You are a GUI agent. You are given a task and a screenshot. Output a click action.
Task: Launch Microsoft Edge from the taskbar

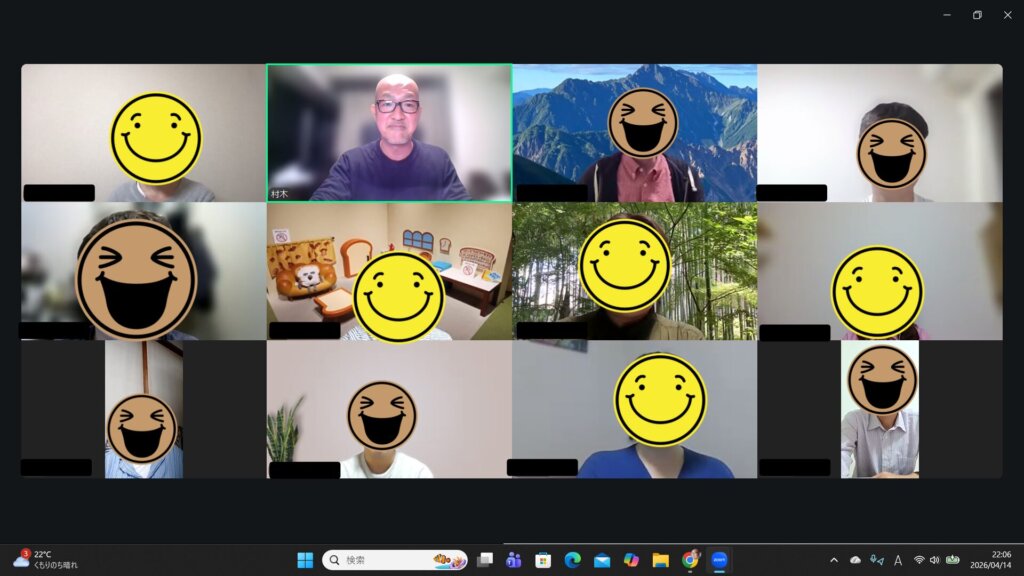pyautogui.click(x=573, y=560)
